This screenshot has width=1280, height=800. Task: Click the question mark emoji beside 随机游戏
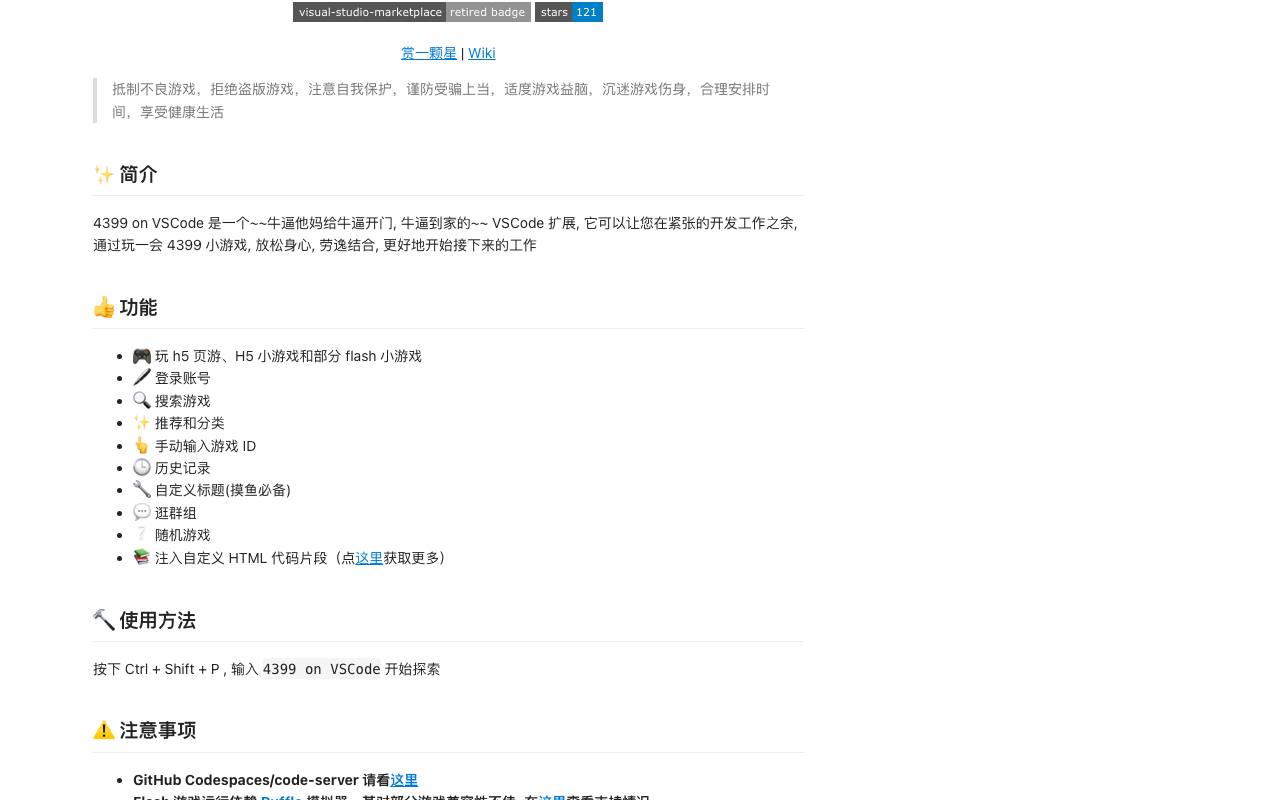(142, 535)
